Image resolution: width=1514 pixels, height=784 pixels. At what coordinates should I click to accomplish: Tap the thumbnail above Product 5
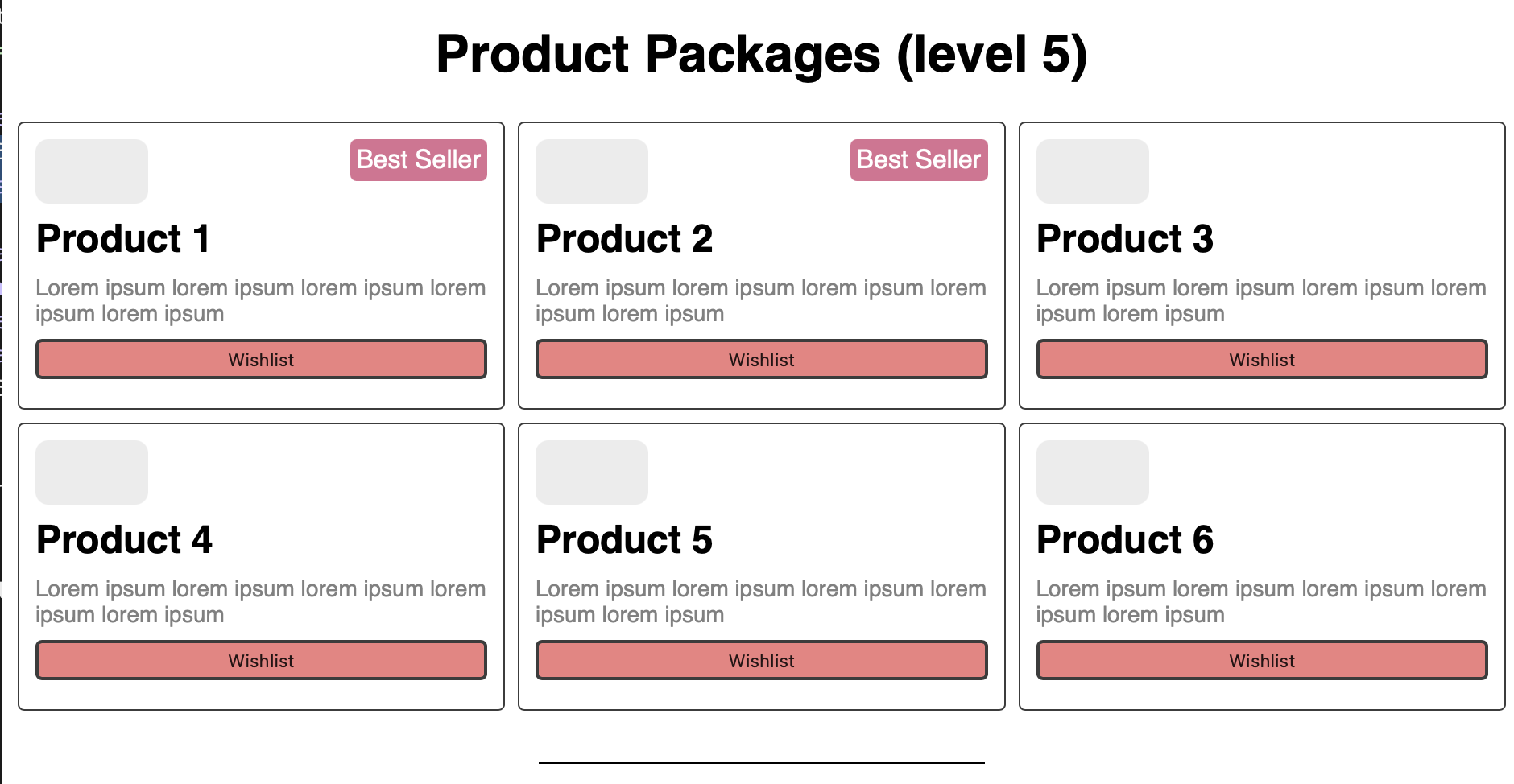coord(592,472)
